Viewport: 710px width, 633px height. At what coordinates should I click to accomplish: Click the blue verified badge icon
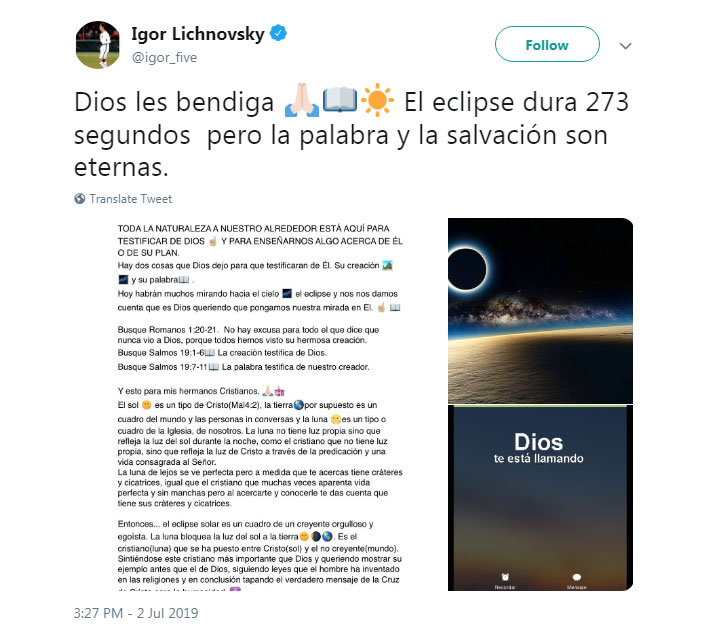coord(278,34)
